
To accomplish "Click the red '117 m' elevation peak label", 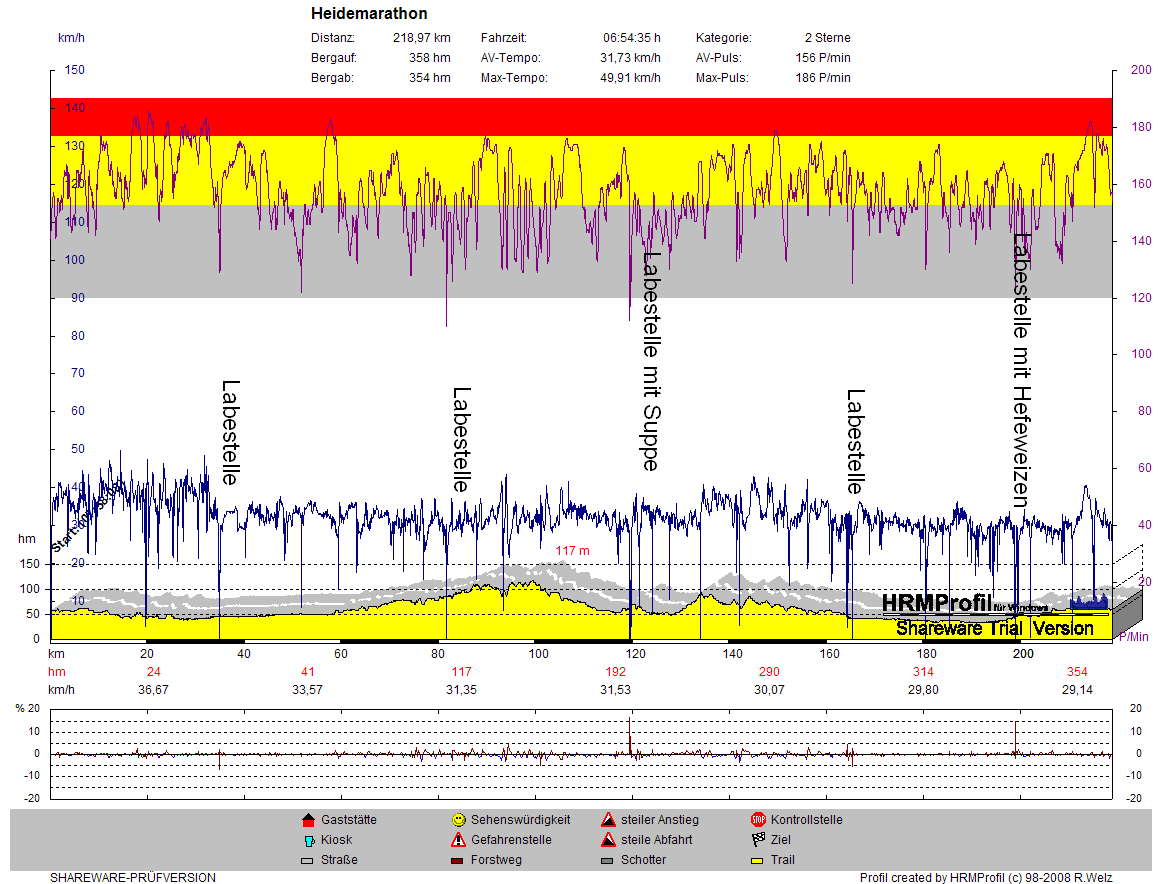I will pos(572,551).
